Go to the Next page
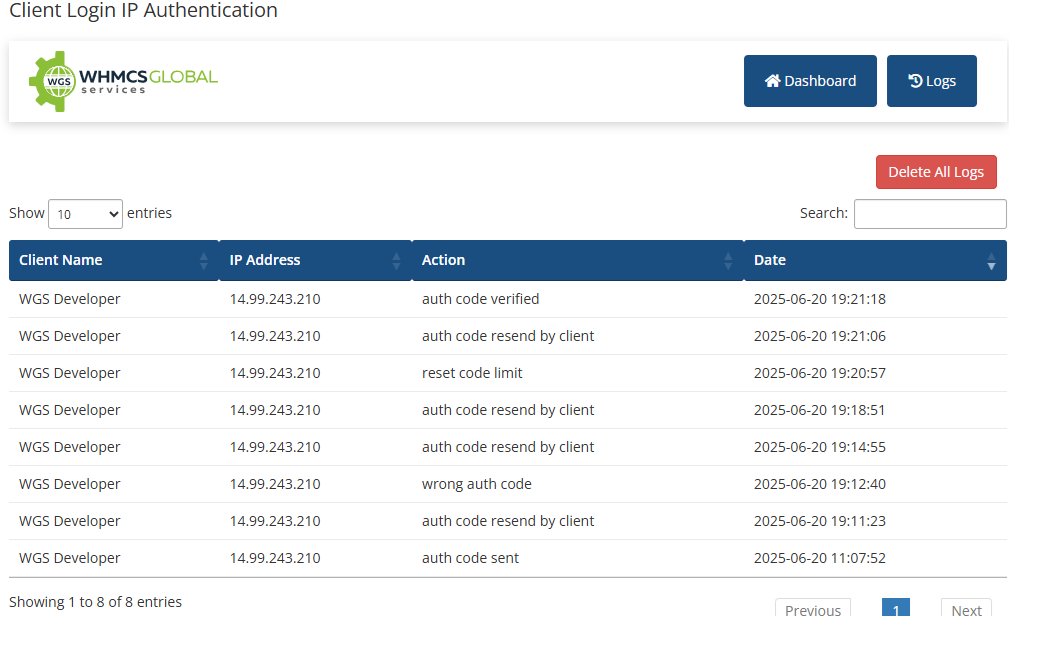The height and width of the screenshot is (659, 1056). coord(966,609)
